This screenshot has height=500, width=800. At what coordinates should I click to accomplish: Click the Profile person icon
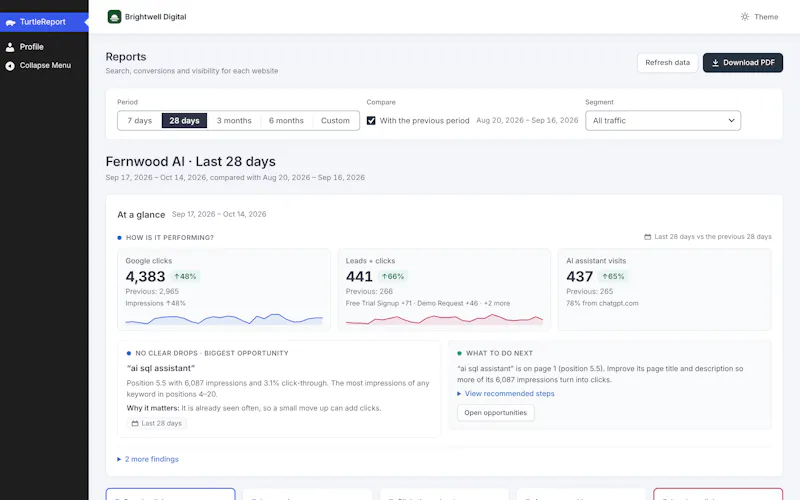(x=10, y=47)
